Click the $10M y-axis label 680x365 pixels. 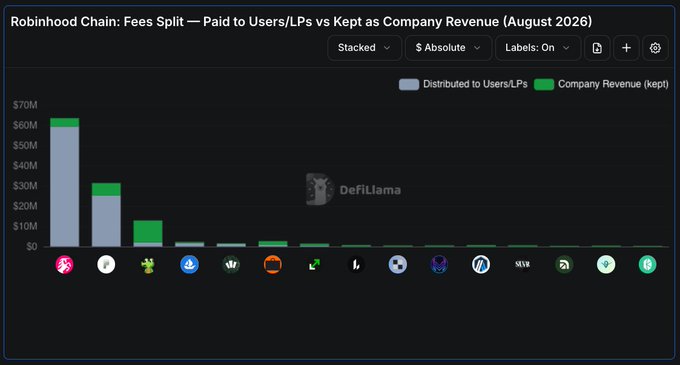pos(25,226)
